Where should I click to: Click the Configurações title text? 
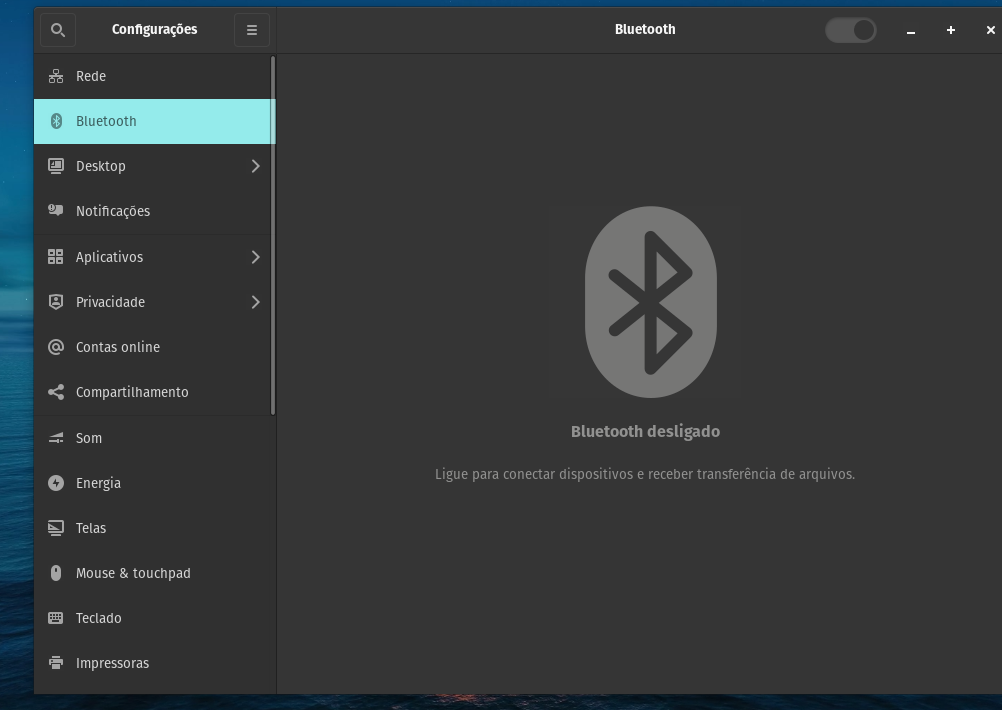point(154,29)
